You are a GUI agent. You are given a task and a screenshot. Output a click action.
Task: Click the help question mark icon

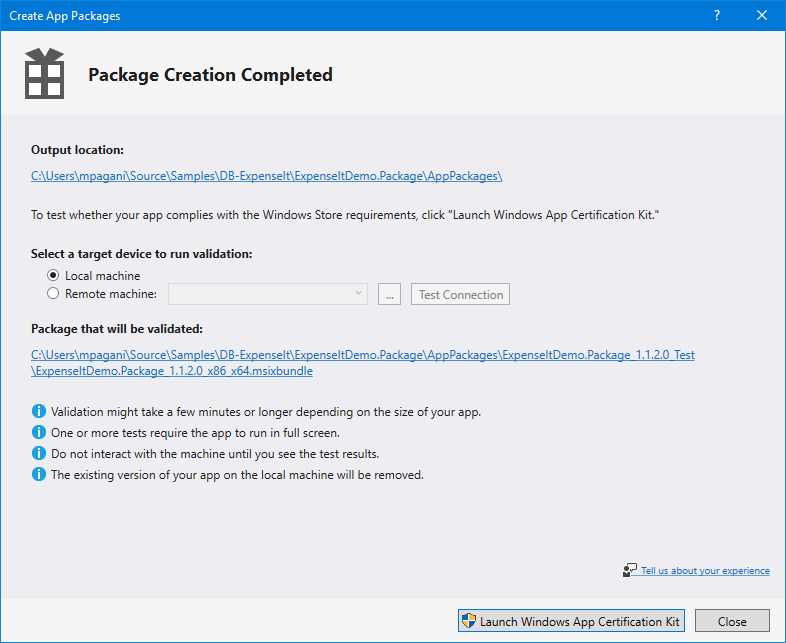point(717,16)
